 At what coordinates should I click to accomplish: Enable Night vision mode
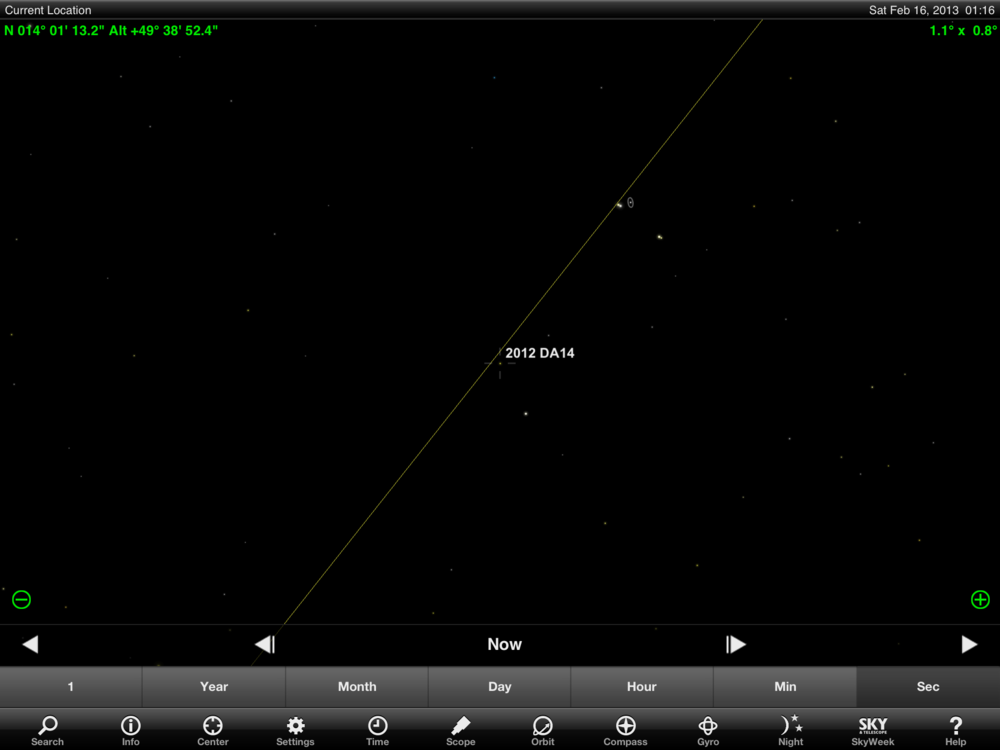pos(791,729)
